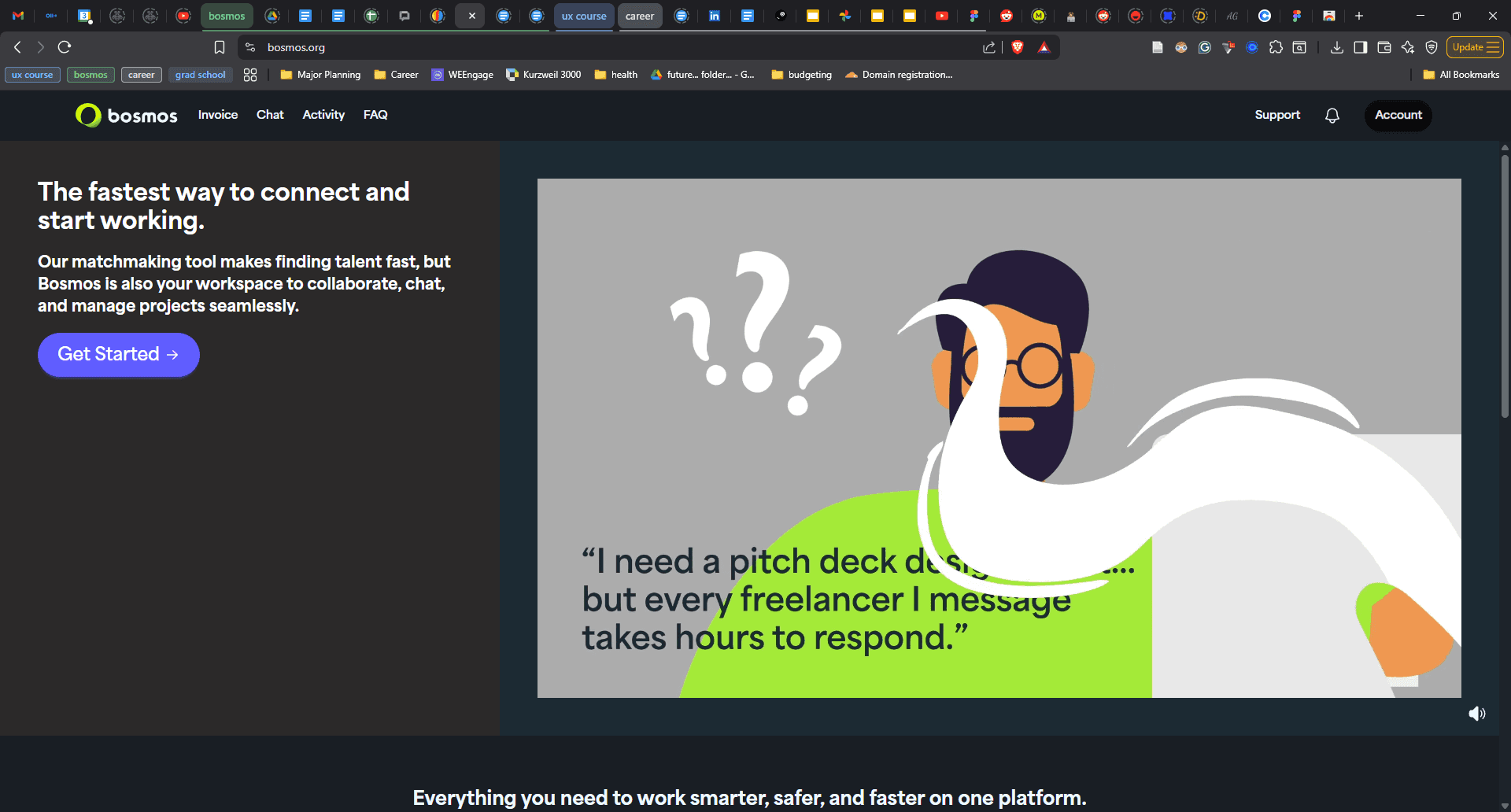The height and width of the screenshot is (812, 1511).
Task: Reload the bosmos.org page
Action: pyautogui.click(x=65, y=47)
